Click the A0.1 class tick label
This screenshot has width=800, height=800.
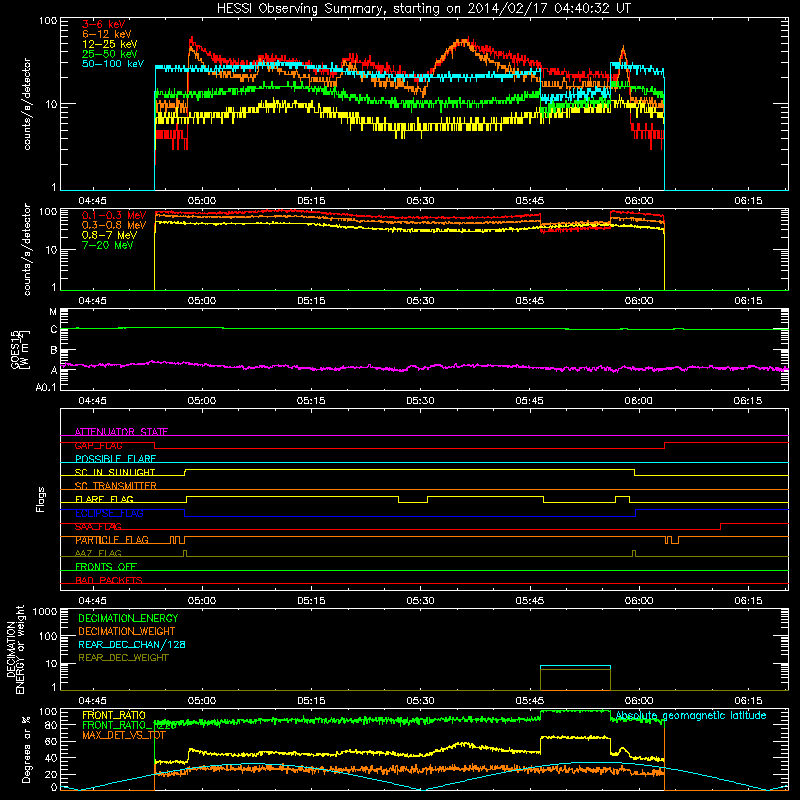[x=46, y=387]
